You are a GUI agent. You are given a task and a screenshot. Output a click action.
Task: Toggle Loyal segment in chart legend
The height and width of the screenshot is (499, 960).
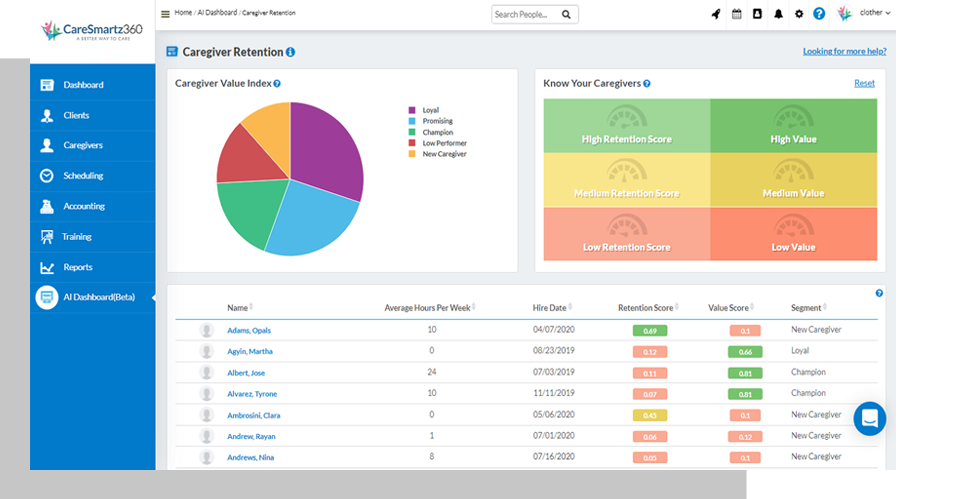(x=430, y=110)
